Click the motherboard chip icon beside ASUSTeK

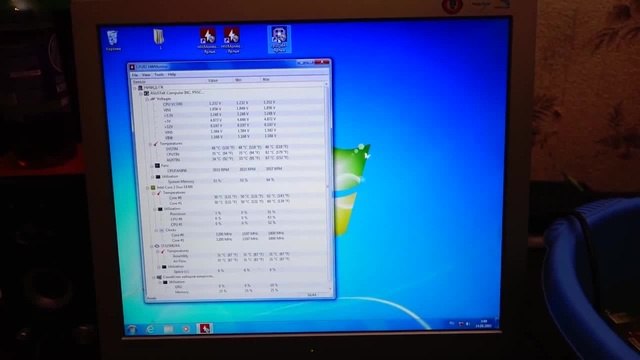coord(147,93)
